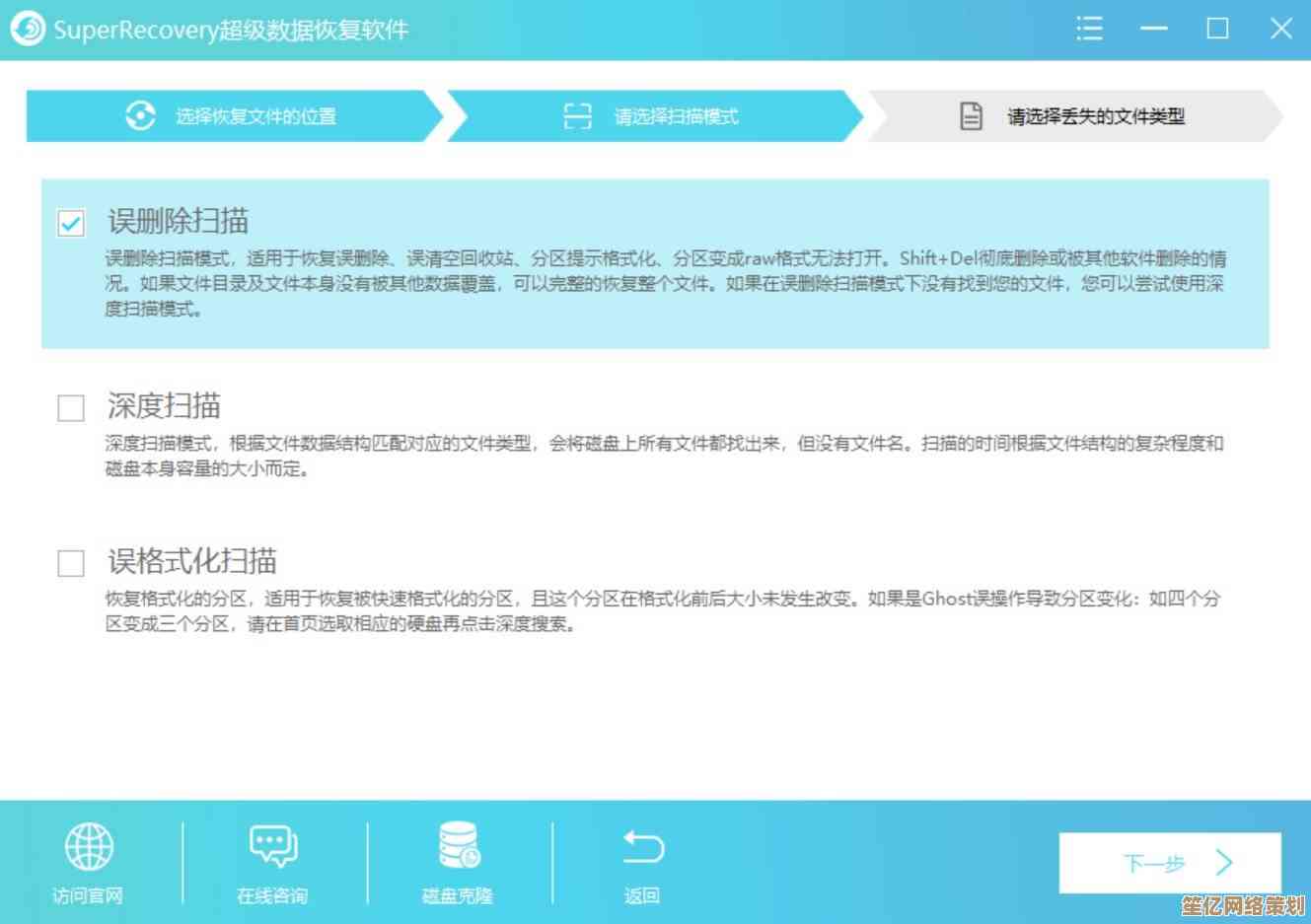Click the 磁盘克隆 text label
The height and width of the screenshot is (924, 1311).
458,895
